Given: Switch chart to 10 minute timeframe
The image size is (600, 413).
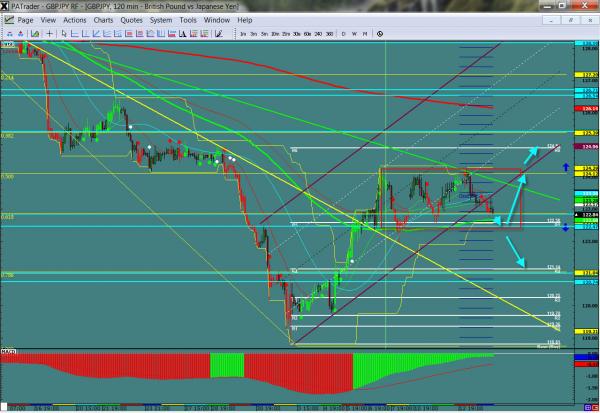Looking at the screenshot, I should click(x=275, y=34).
